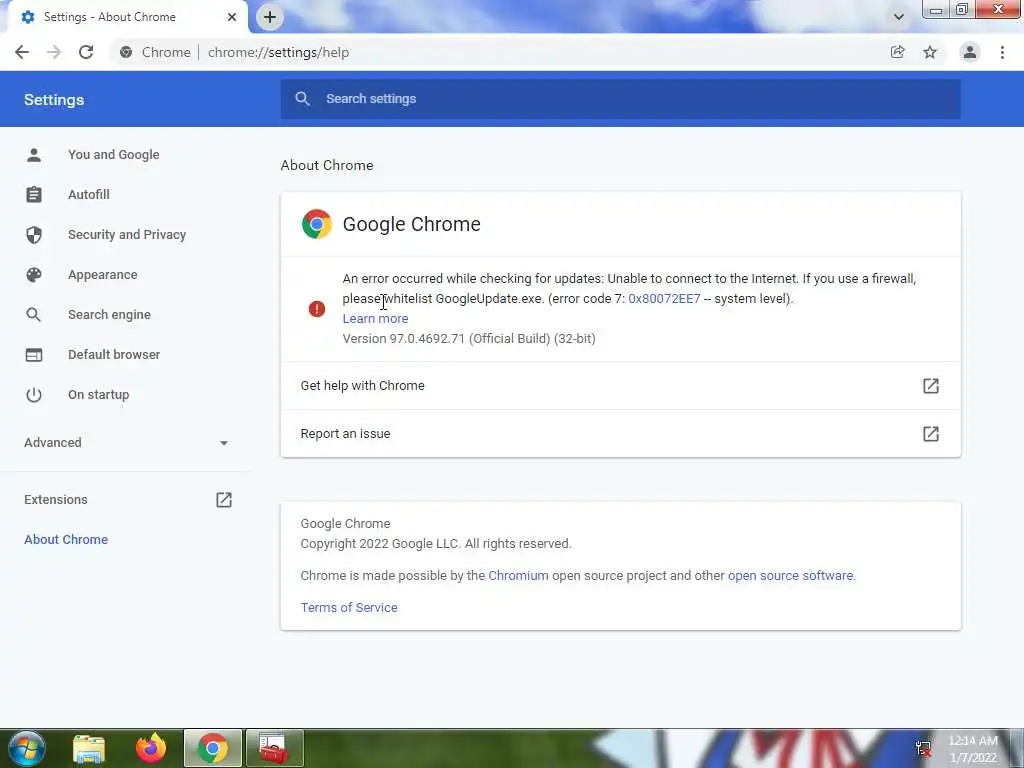Image resolution: width=1024 pixels, height=768 pixels.
Task: Share this page via share icon
Action: pyautogui.click(x=897, y=52)
